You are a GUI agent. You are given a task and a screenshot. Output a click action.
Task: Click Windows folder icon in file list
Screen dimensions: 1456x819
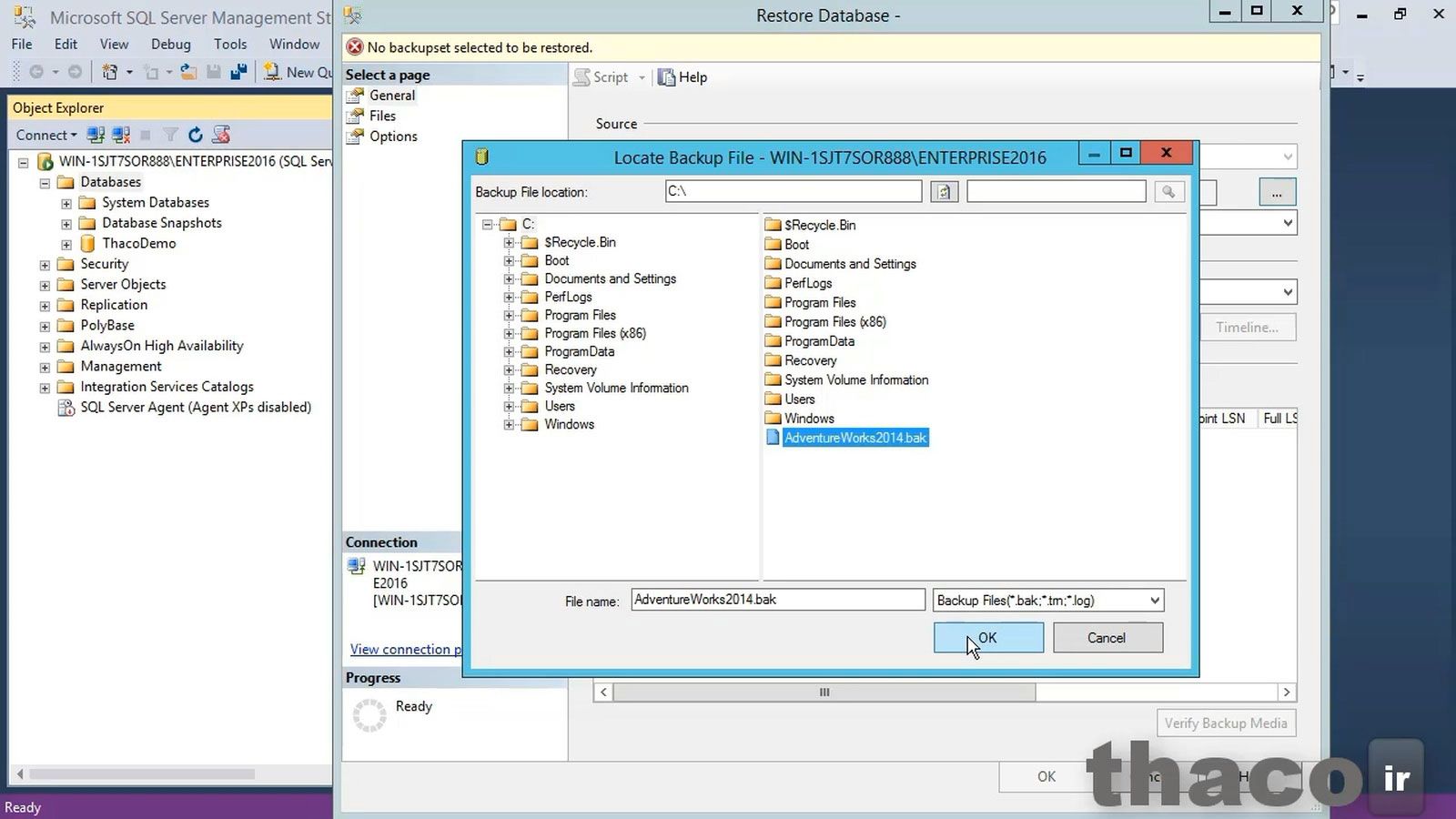click(x=773, y=419)
